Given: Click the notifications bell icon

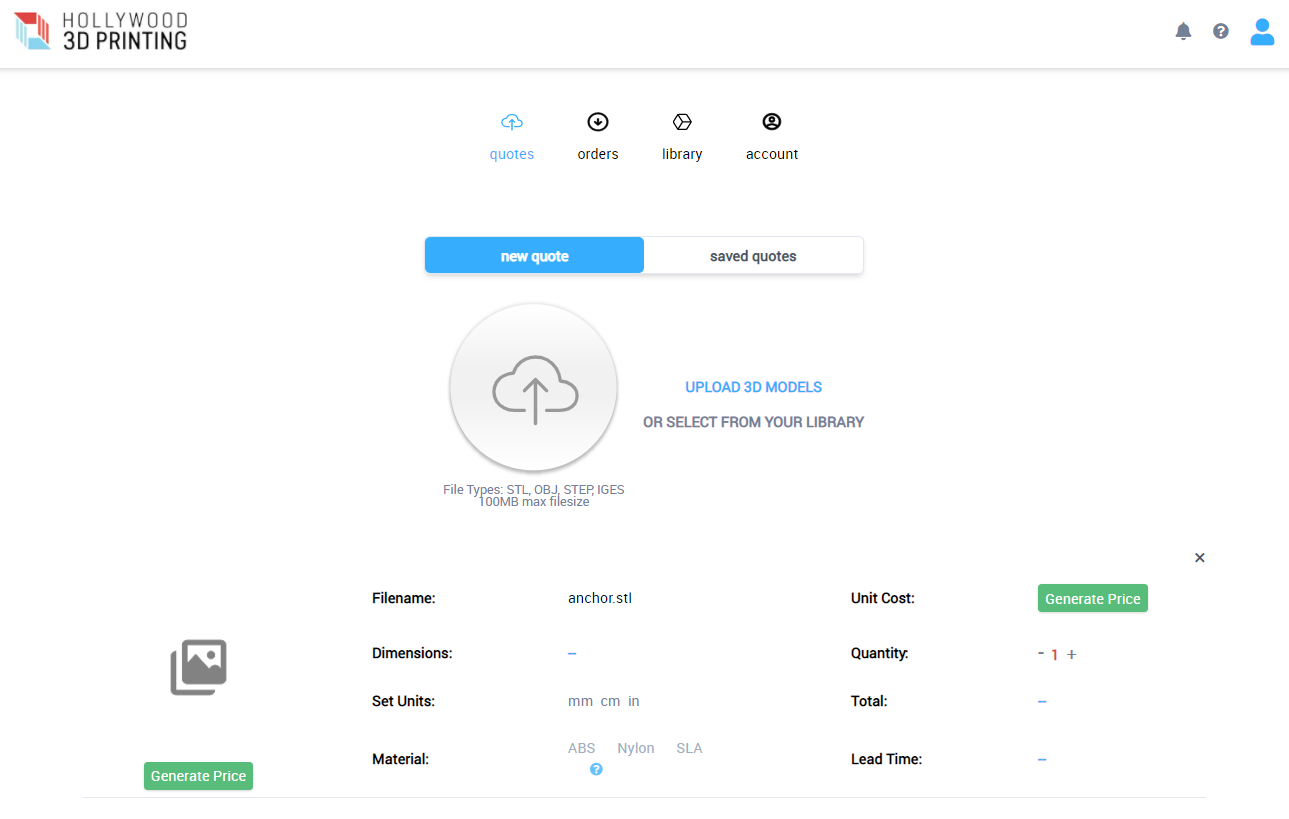Looking at the screenshot, I should (1183, 31).
